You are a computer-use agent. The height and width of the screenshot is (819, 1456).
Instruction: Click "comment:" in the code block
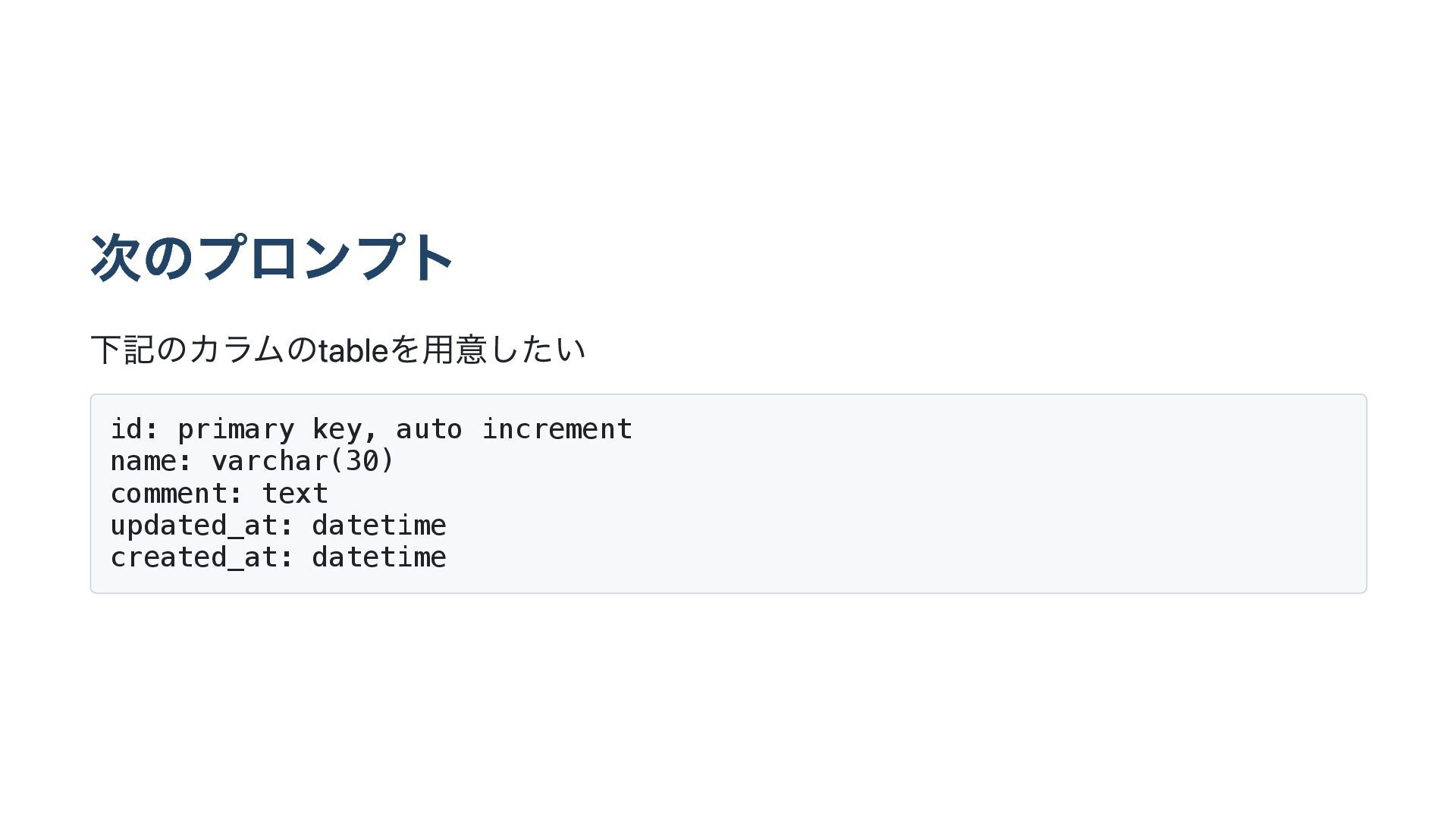177,494
